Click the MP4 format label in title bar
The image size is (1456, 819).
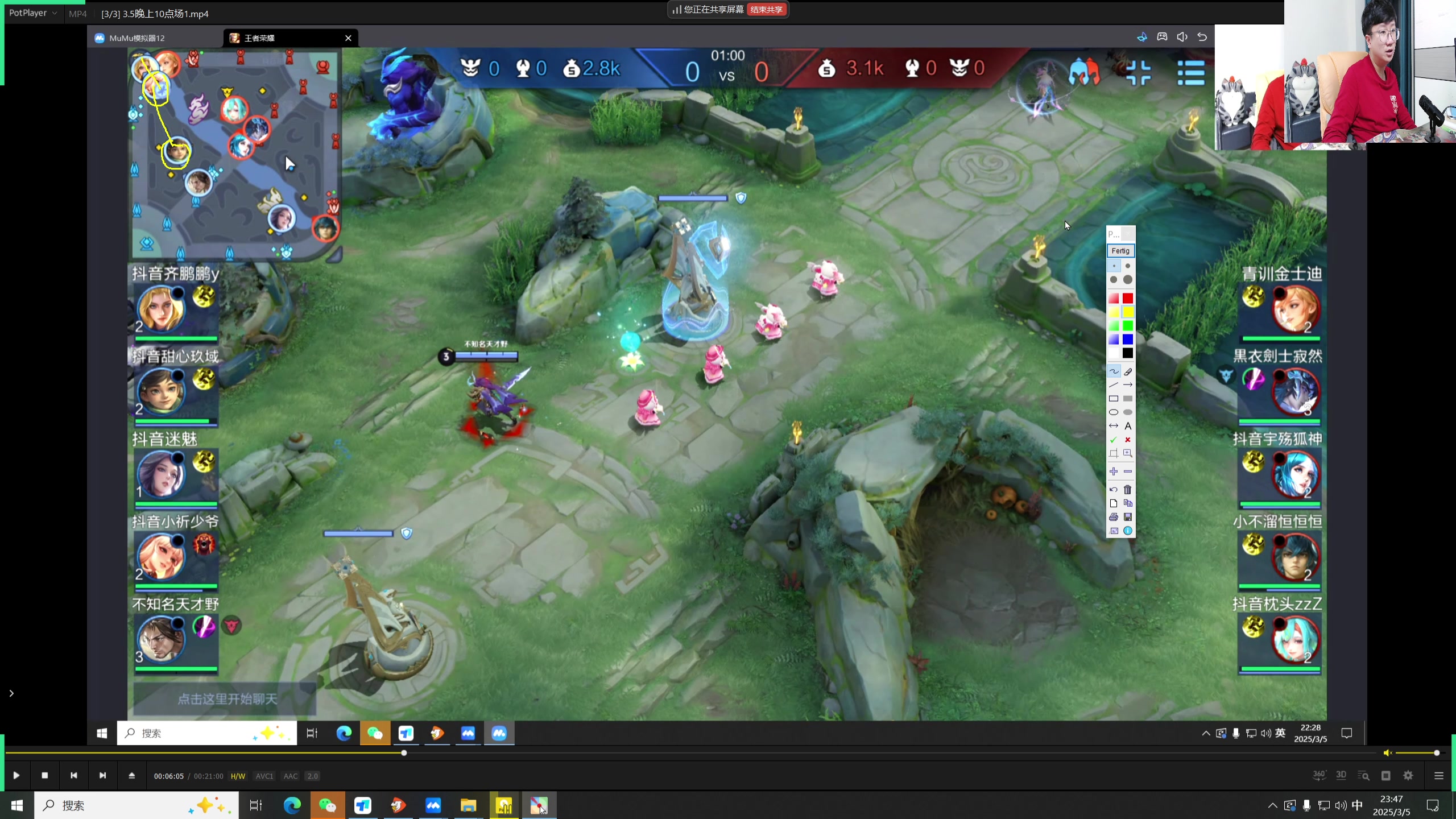[77, 14]
